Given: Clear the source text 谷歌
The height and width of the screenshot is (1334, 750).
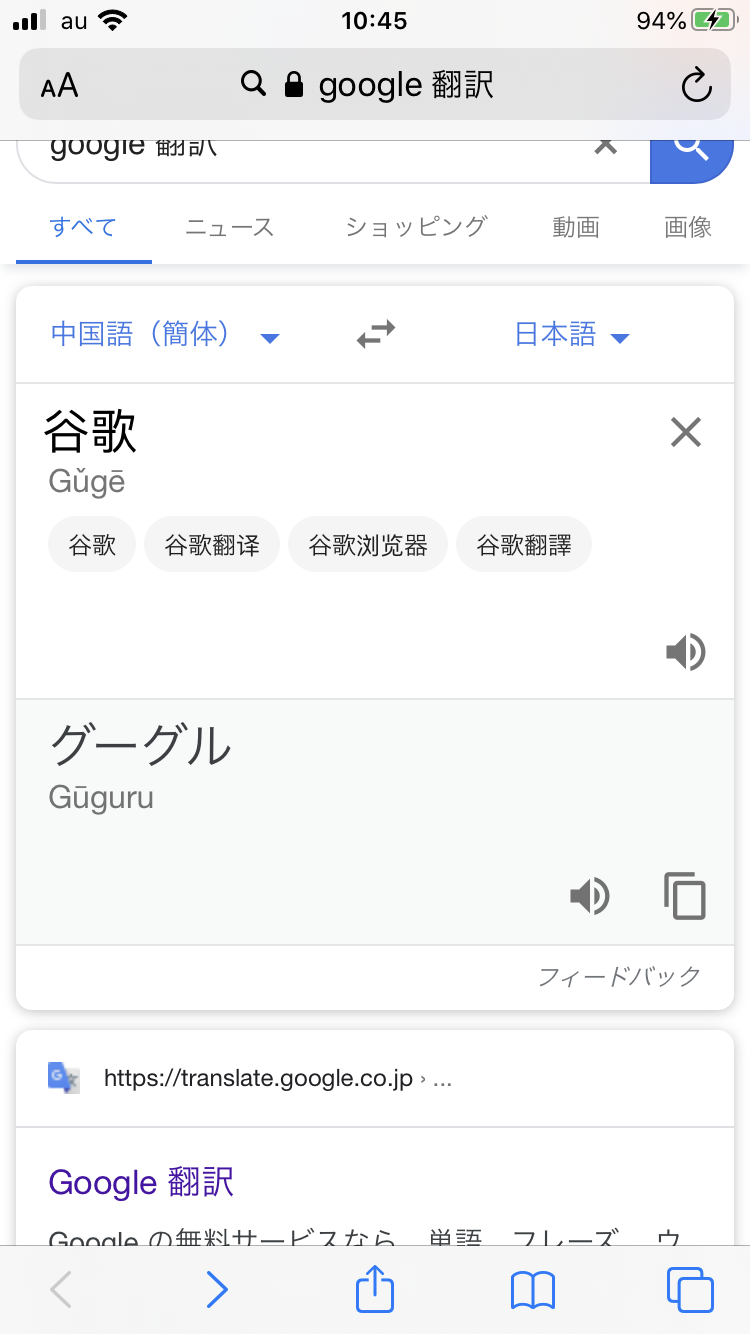Looking at the screenshot, I should (x=686, y=433).
